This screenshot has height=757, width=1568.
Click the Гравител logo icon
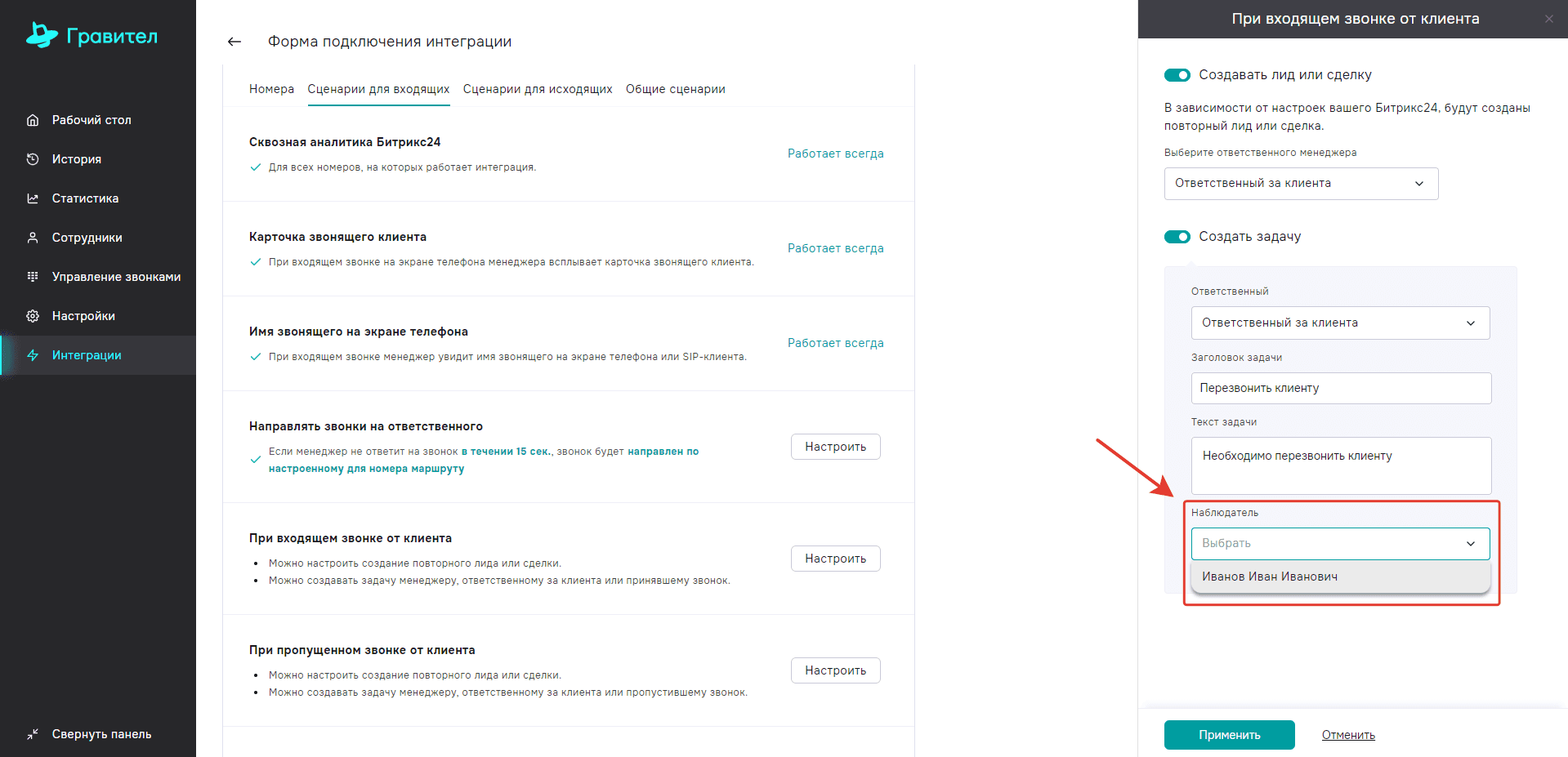[42, 35]
